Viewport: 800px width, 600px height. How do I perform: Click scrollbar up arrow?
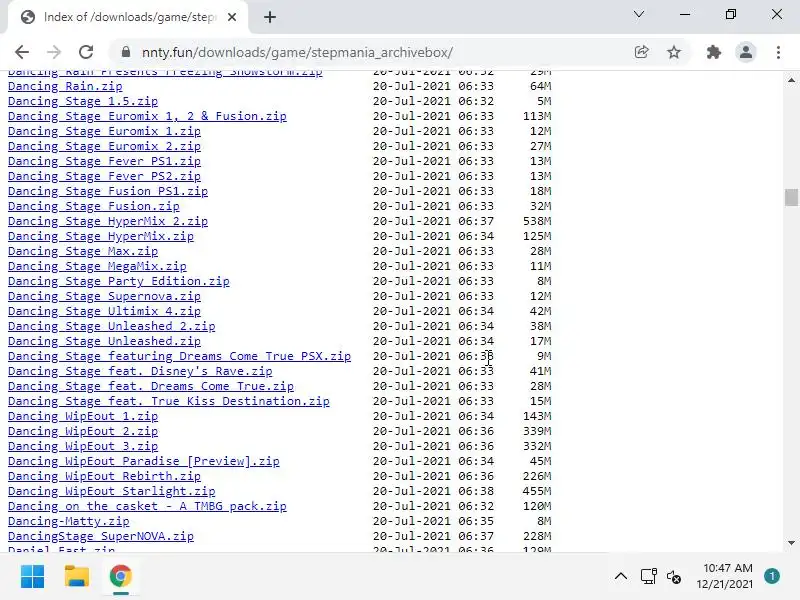pyautogui.click(x=791, y=80)
